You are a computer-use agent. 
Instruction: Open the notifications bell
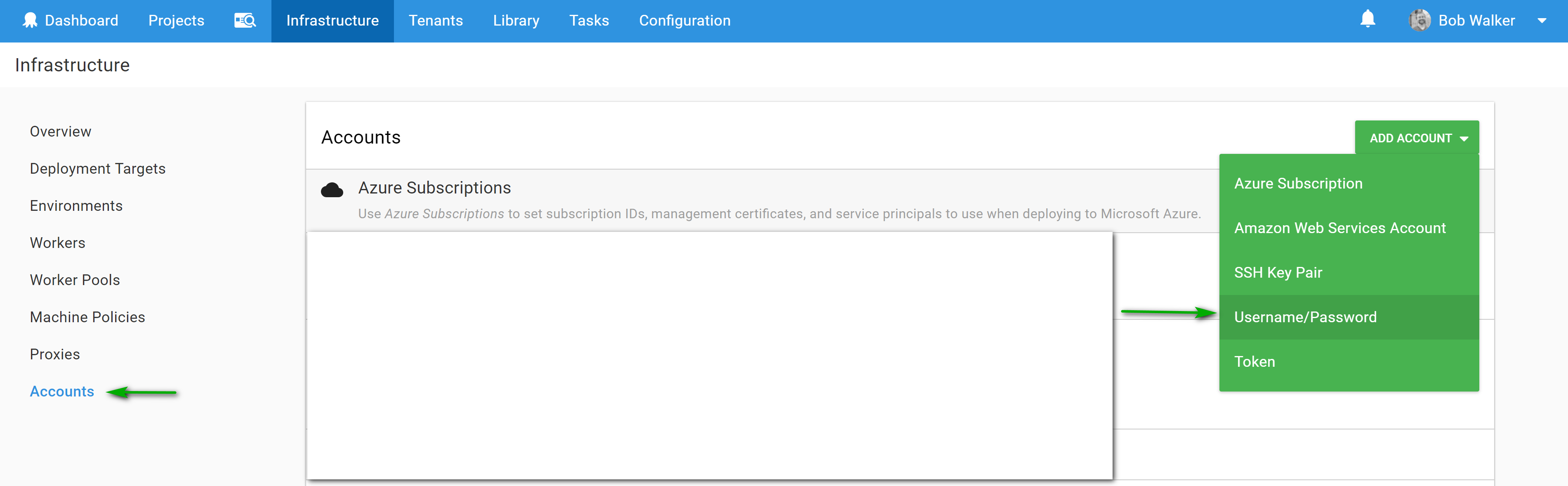tap(1367, 19)
